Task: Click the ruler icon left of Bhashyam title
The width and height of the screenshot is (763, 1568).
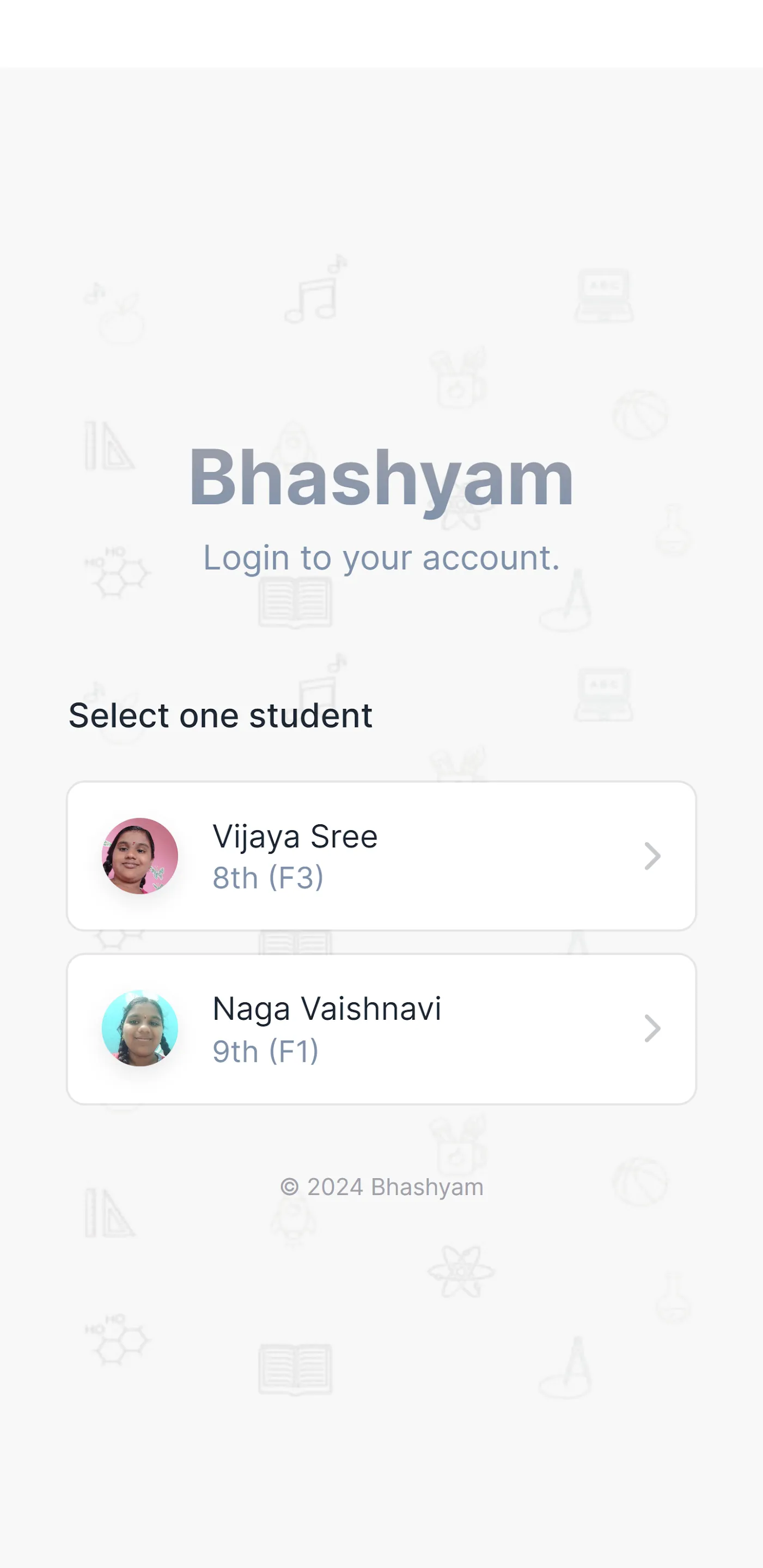Action: [x=108, y=445]
